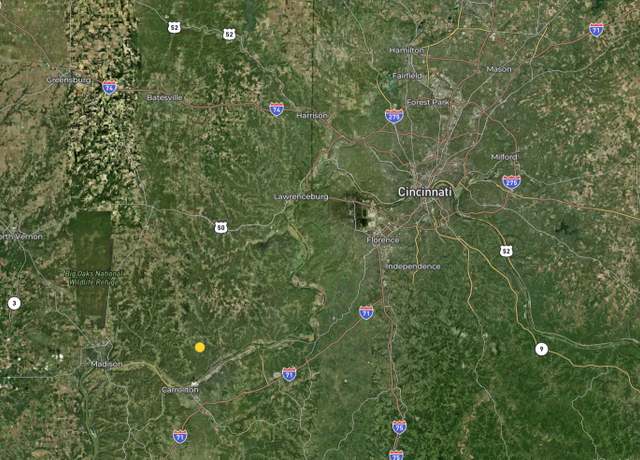Select the US 50 highway shield
The width and height of the screenshot is (640, 460).
221,227
